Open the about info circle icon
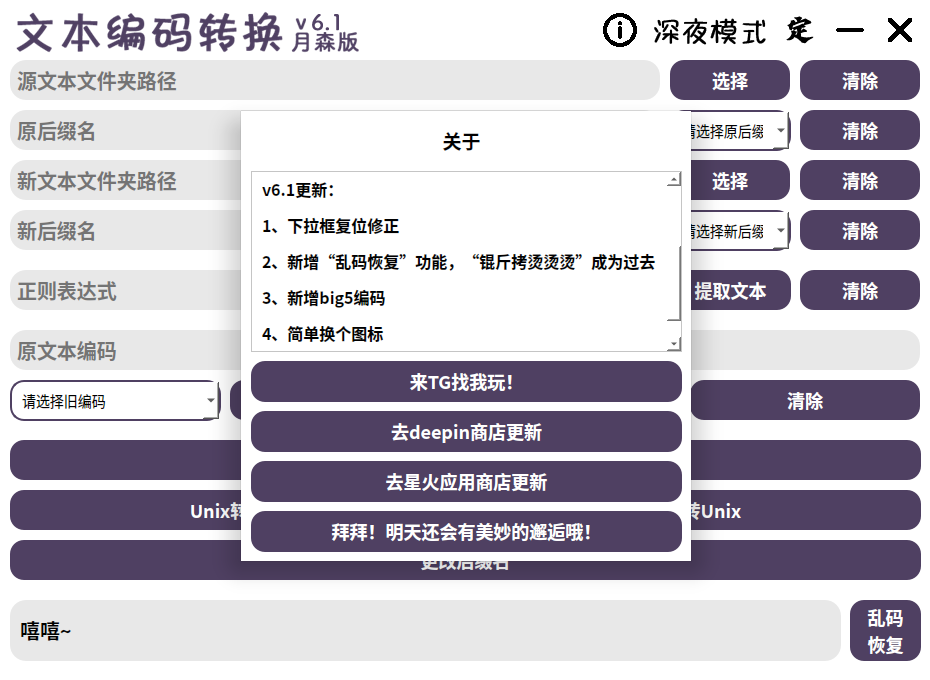 619,30
